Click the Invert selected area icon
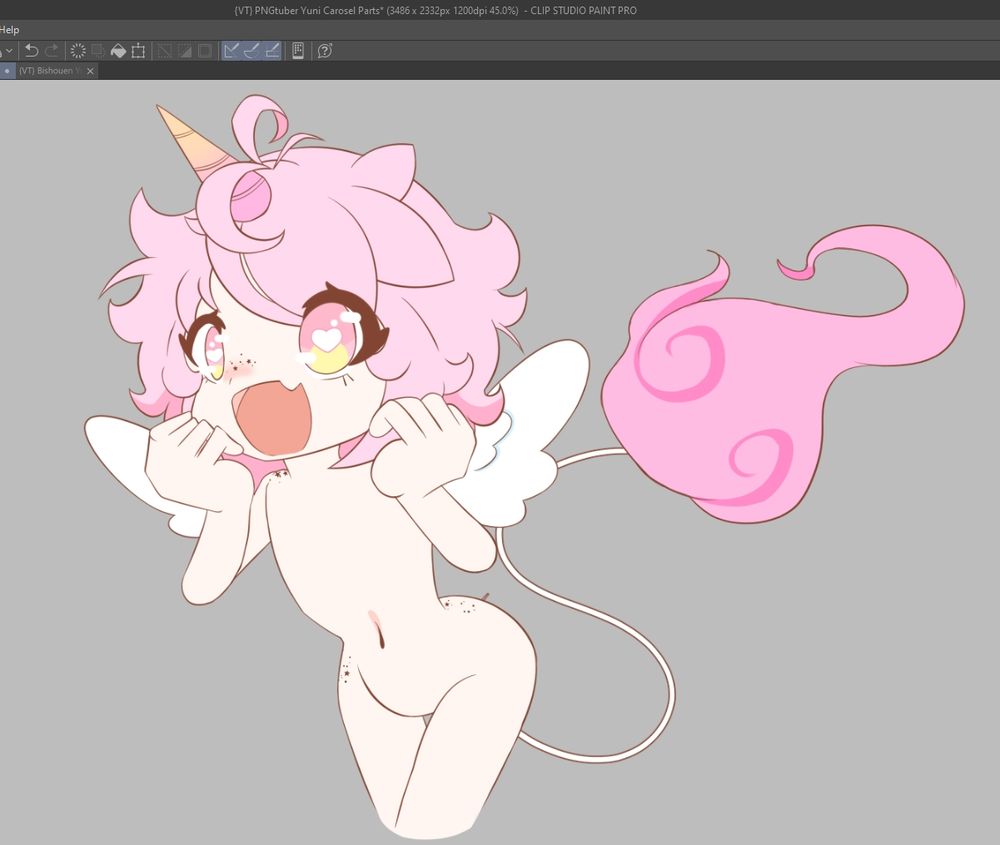The width and height of the screenshot is (1000, 845). coord(185,51)
